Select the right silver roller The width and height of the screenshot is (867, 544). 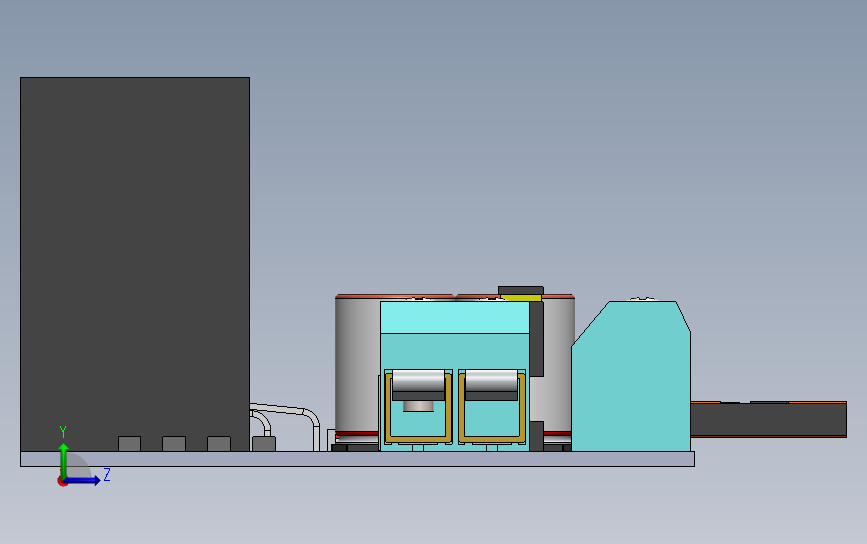[x=492, y=381]
